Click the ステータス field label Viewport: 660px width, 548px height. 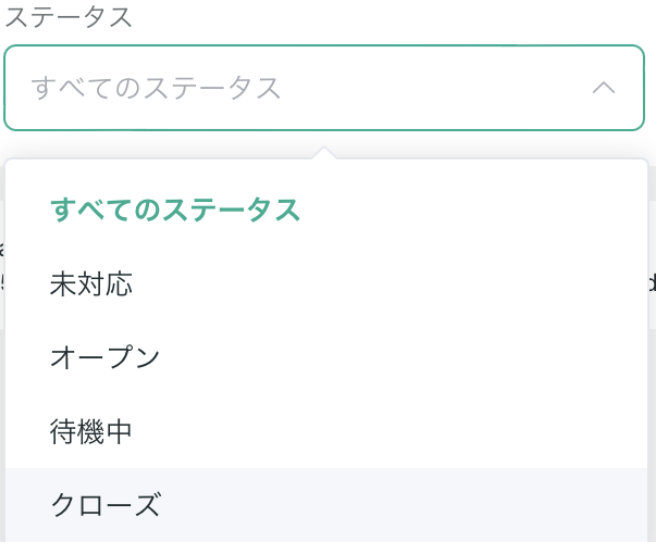pyautogui.click(x=69, y=18)
